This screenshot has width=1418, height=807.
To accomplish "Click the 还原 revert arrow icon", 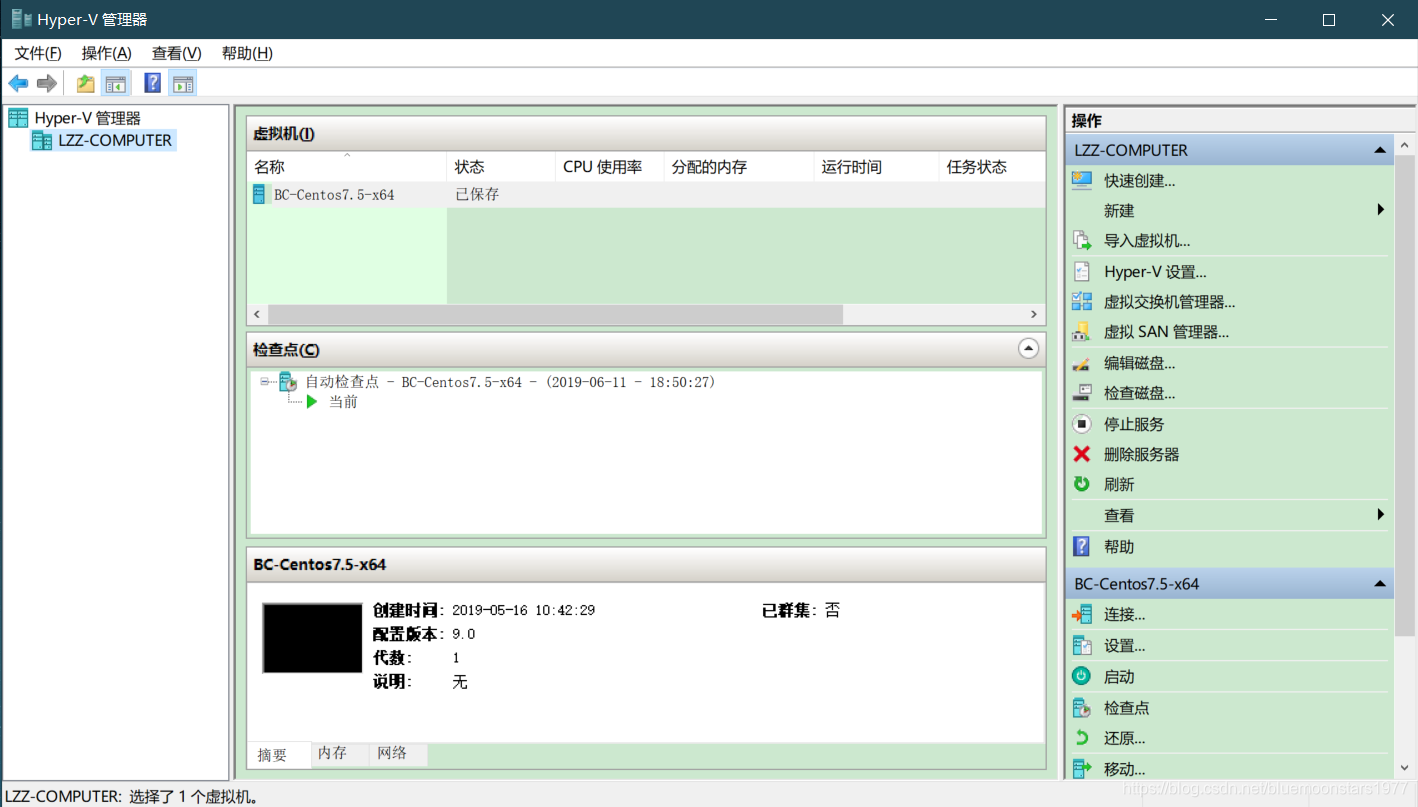I will 1082,738.
